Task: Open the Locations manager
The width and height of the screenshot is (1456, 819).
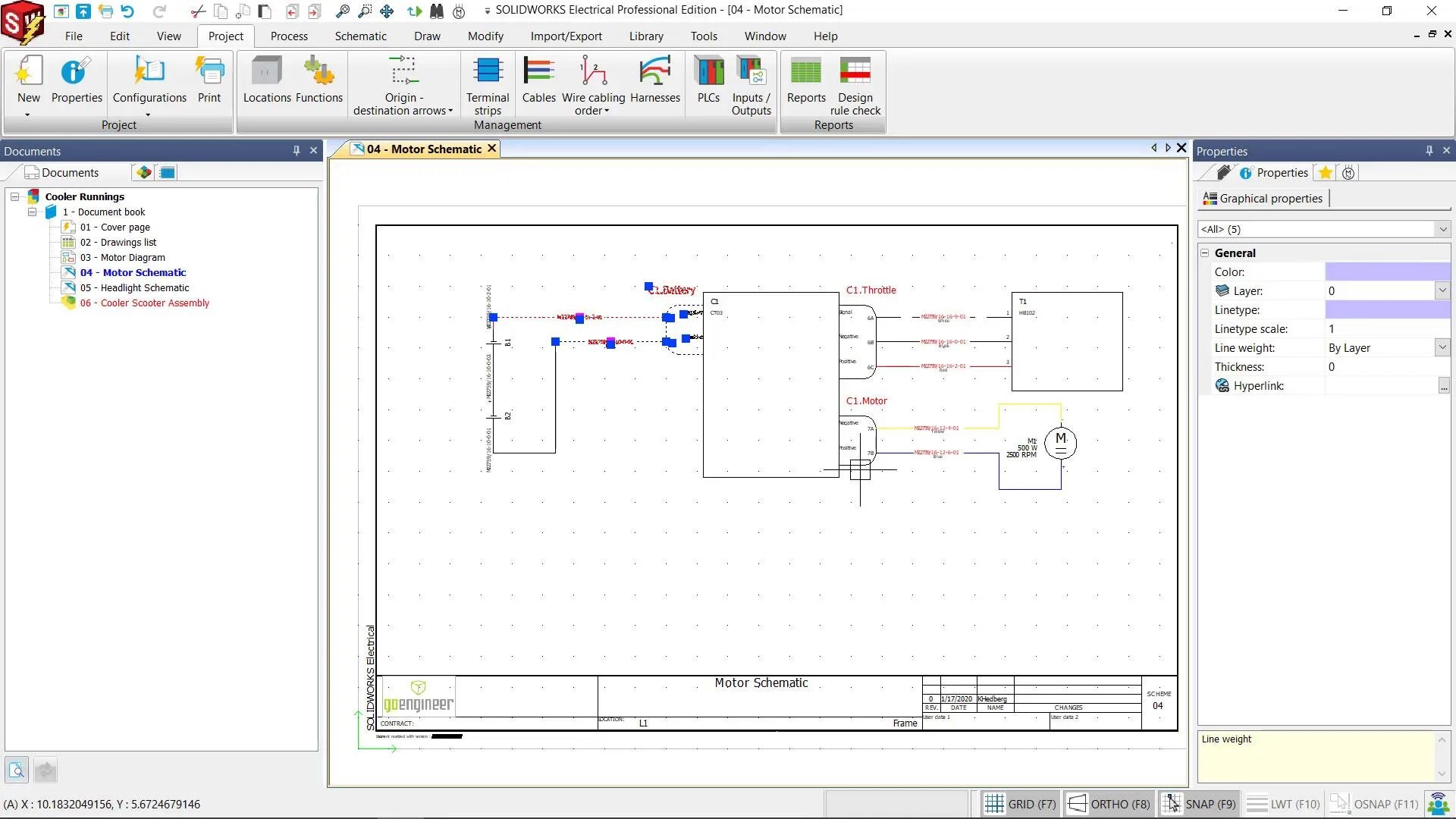Action: (266, 79)
